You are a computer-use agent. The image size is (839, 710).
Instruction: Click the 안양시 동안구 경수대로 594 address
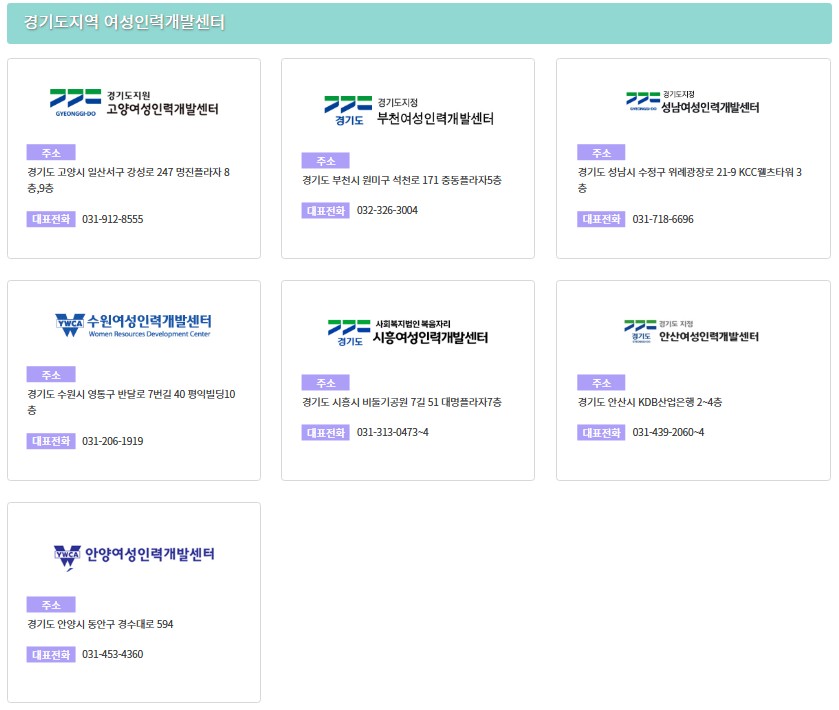pyautogui.click(x=100, y=624)
